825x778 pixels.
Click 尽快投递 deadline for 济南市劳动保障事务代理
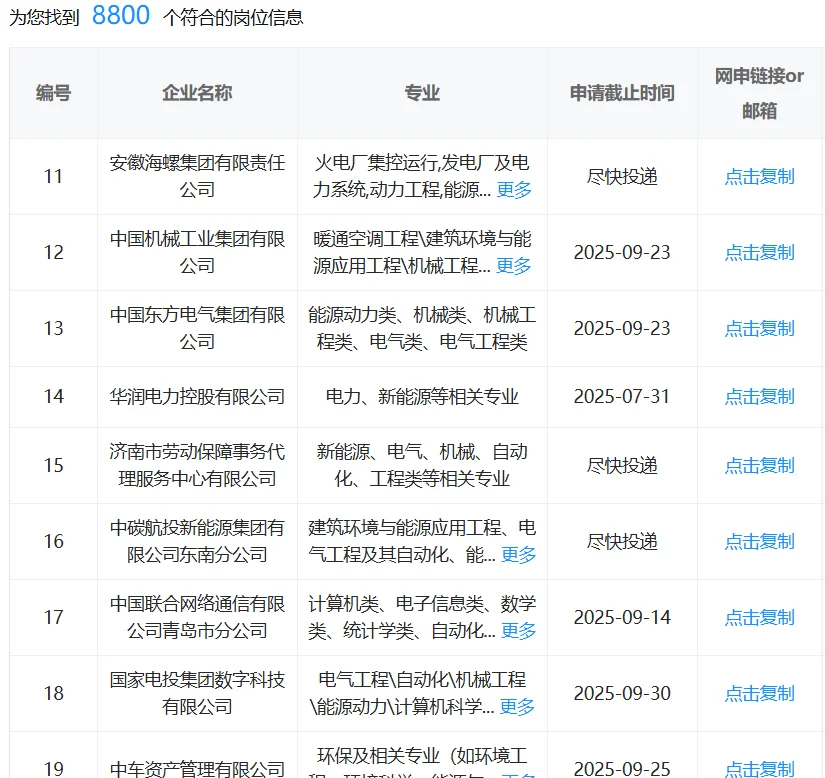pyautogui.click(x=622, y=466)
